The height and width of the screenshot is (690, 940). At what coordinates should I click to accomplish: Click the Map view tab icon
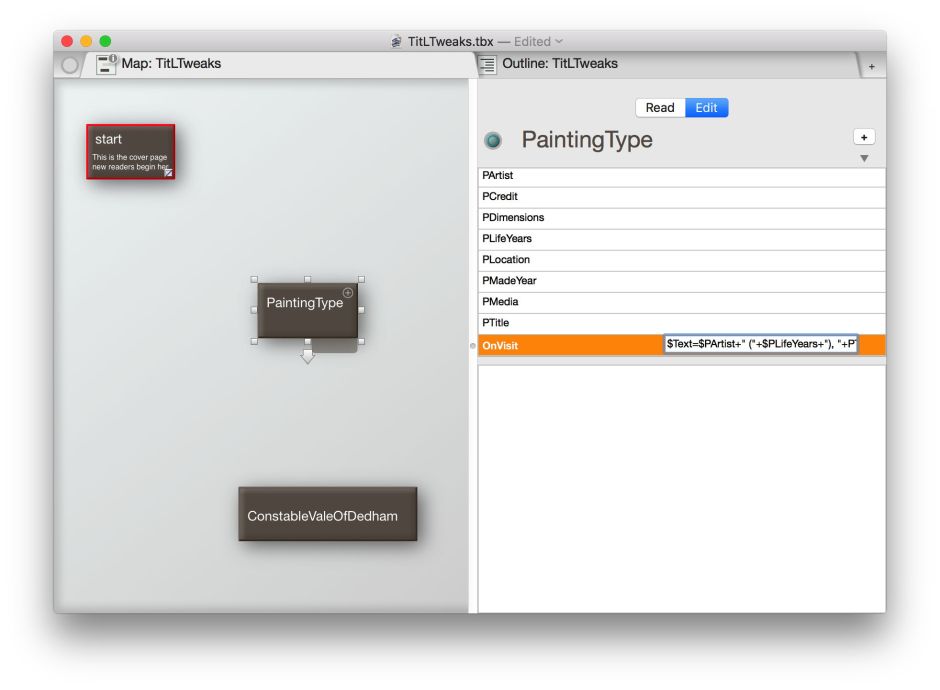click(x=106, y=65)
